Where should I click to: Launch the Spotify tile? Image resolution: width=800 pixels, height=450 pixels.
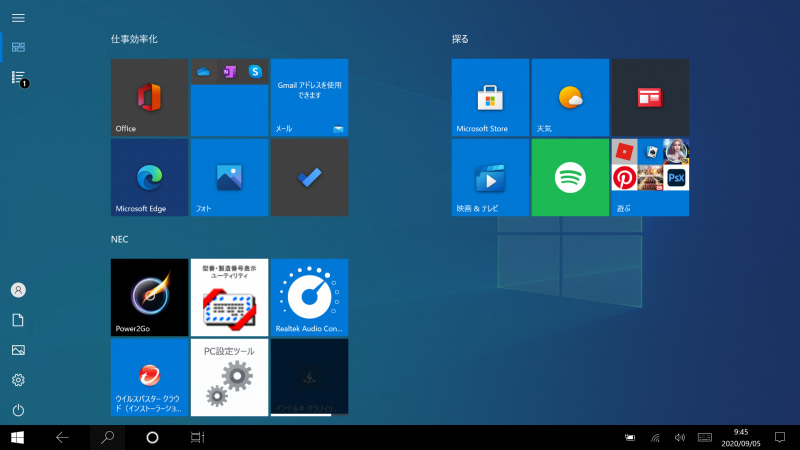point(570,178)
